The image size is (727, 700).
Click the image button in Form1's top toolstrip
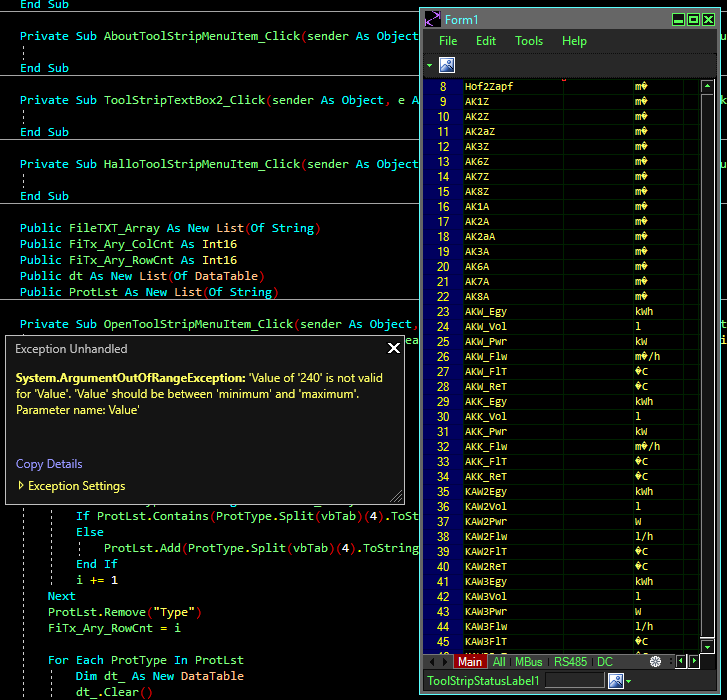point(447,65)
